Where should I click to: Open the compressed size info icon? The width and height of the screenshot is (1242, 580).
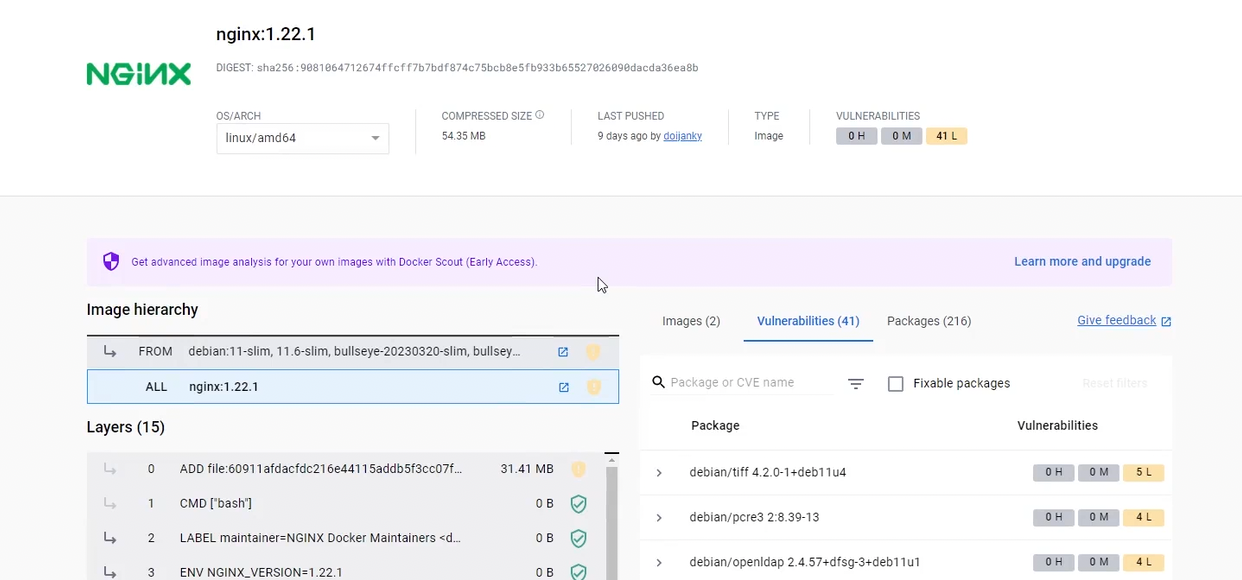(x=540, y=115)
